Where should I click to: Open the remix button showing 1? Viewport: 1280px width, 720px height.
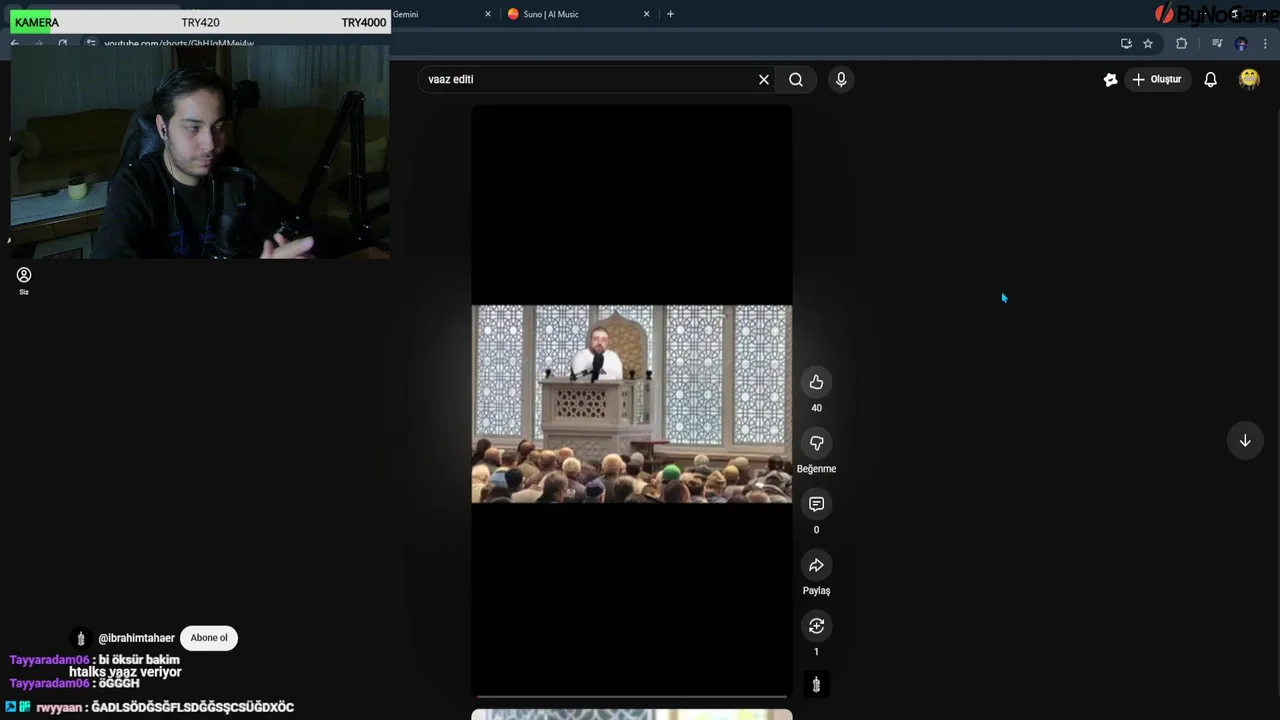click(x=816, y=626)
